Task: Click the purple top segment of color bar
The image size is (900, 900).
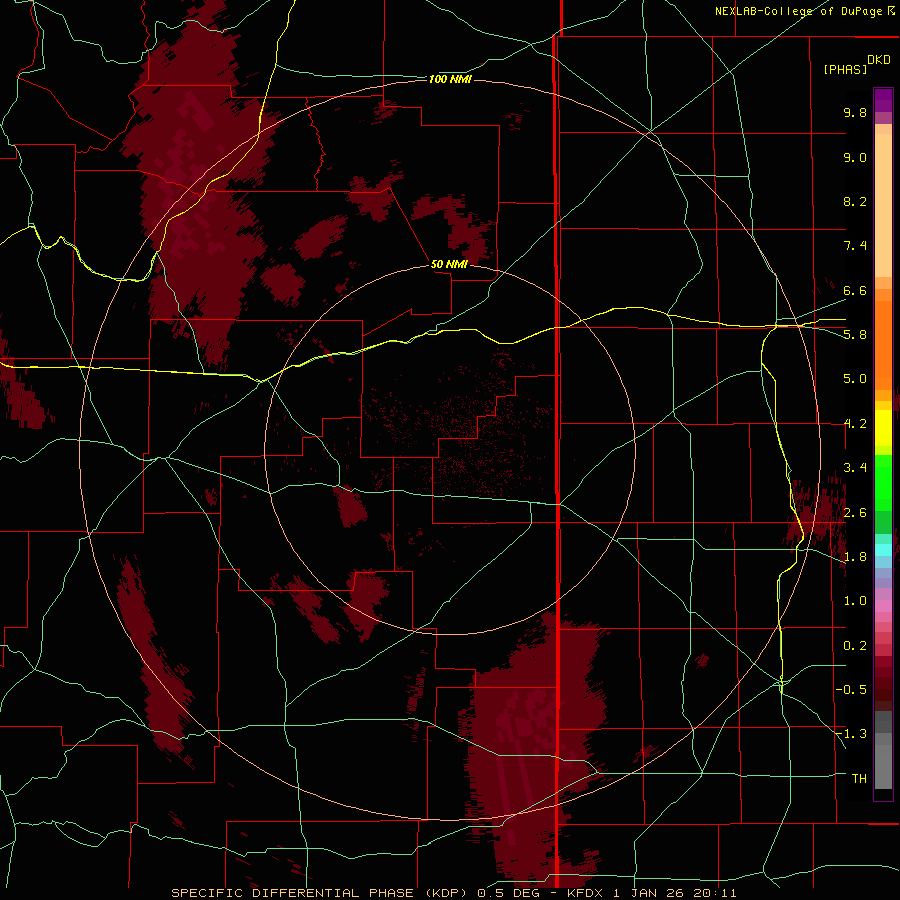Action: [883, 101]
